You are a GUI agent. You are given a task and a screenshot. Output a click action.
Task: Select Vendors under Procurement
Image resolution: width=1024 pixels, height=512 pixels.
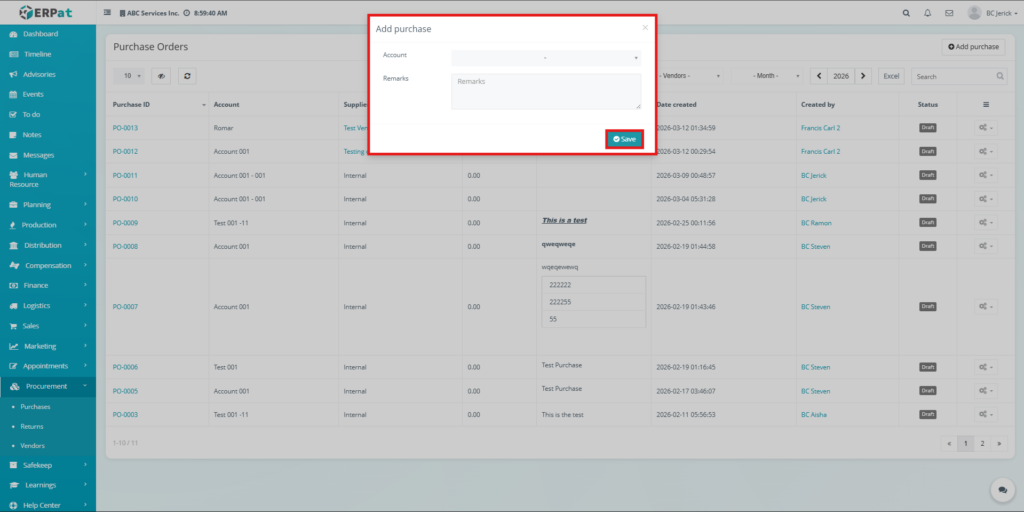click(33, 445)
